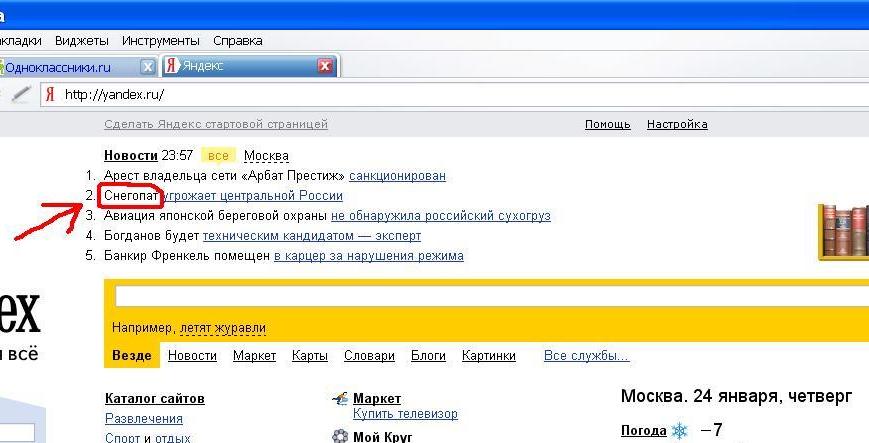Click the yellow 'все' news button

pyautogui.click(x=219, y=156)
